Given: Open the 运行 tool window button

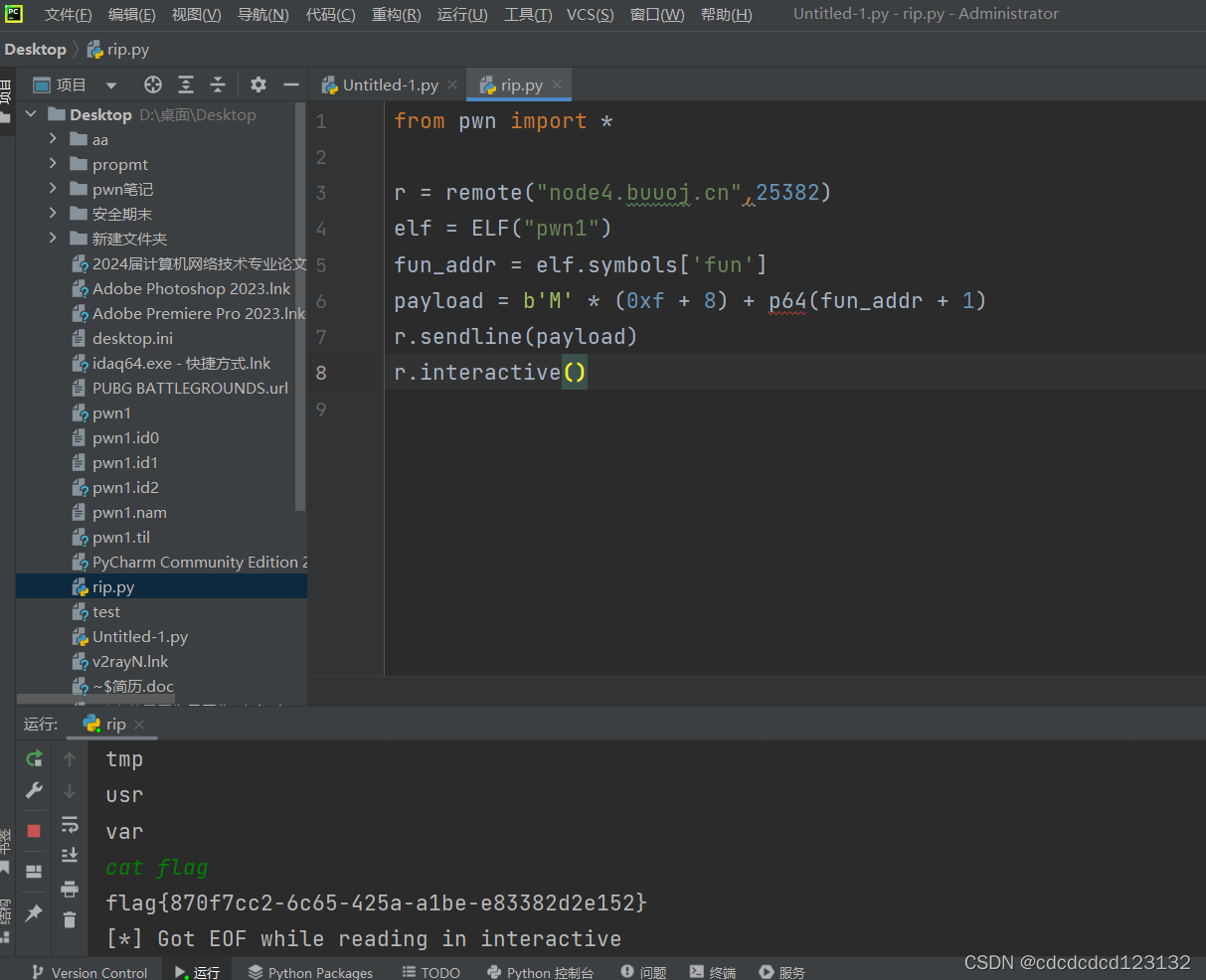Looking at the screenshot, I should pos(197,972).
